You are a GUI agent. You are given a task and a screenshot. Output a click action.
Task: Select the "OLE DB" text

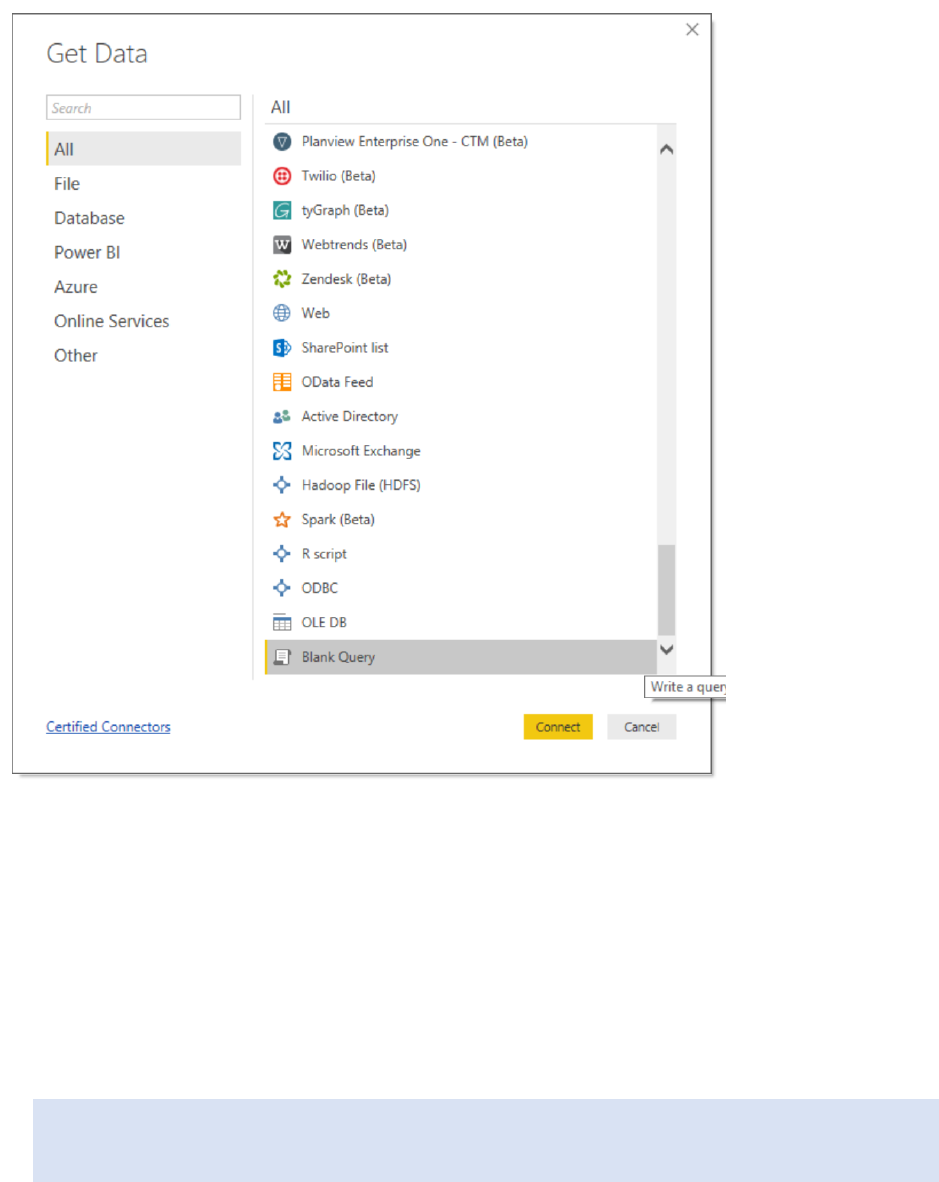click(x=324, y=623)
